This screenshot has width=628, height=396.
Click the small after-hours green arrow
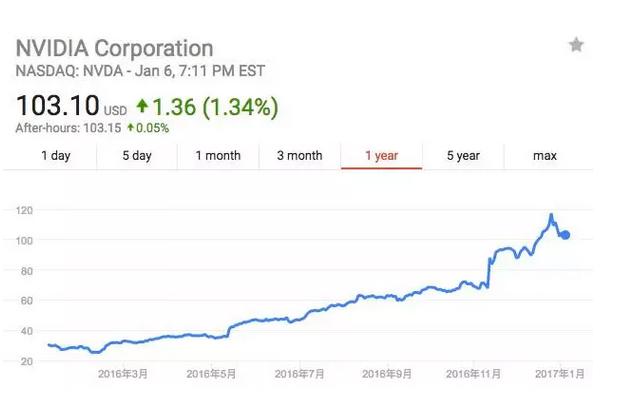pos(131,128)
